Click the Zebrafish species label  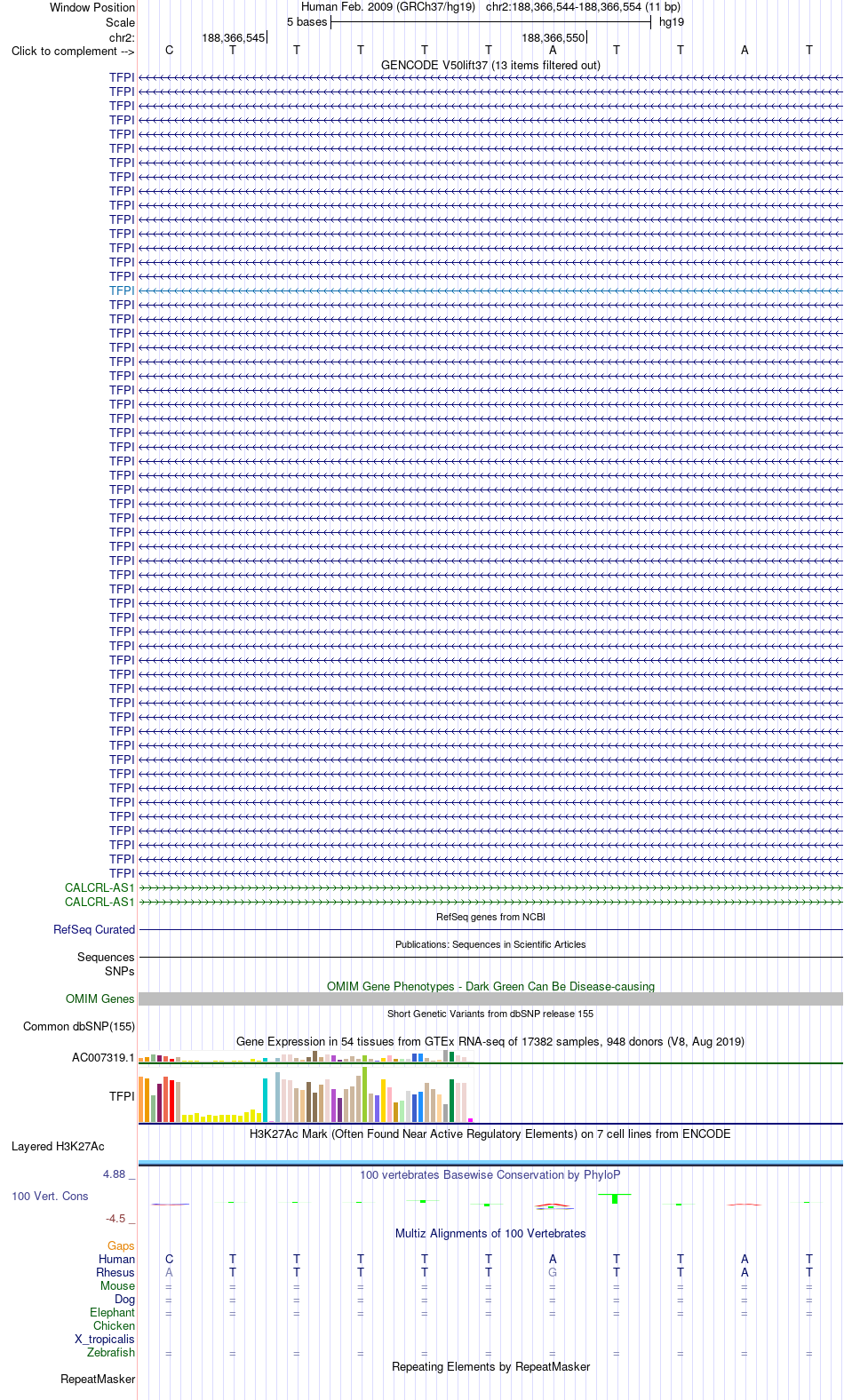point(111,1352)
